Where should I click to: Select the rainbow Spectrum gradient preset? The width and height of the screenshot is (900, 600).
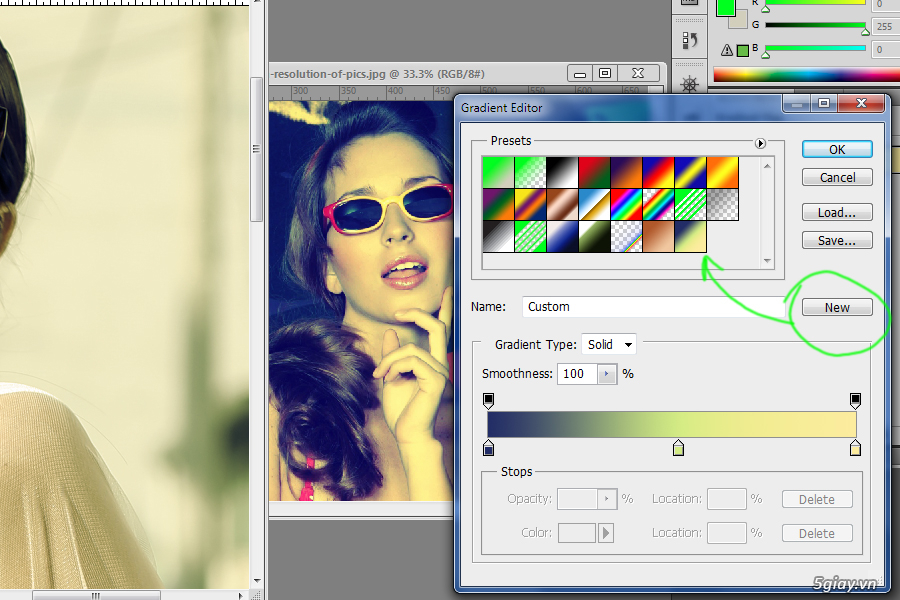click(x=626, y=205)
